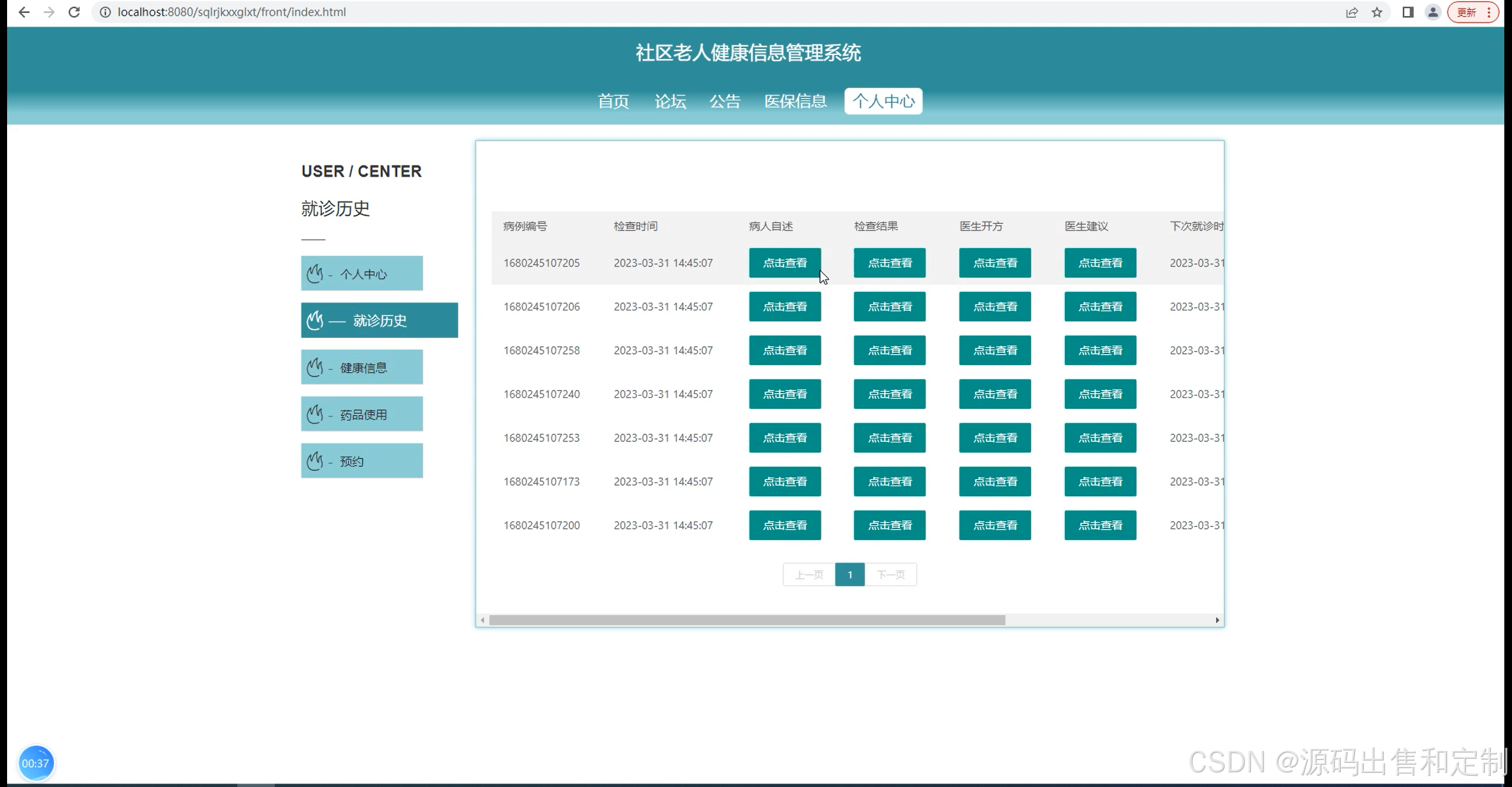Open 药品使用 sidebar item
Screen dimensions: 1512x787
click(x=361, y=414)
